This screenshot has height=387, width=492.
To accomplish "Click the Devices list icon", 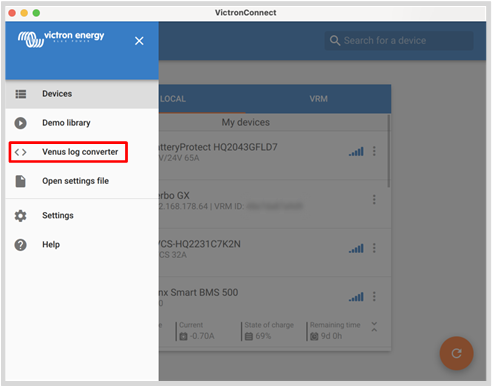I will coord(21,94).
